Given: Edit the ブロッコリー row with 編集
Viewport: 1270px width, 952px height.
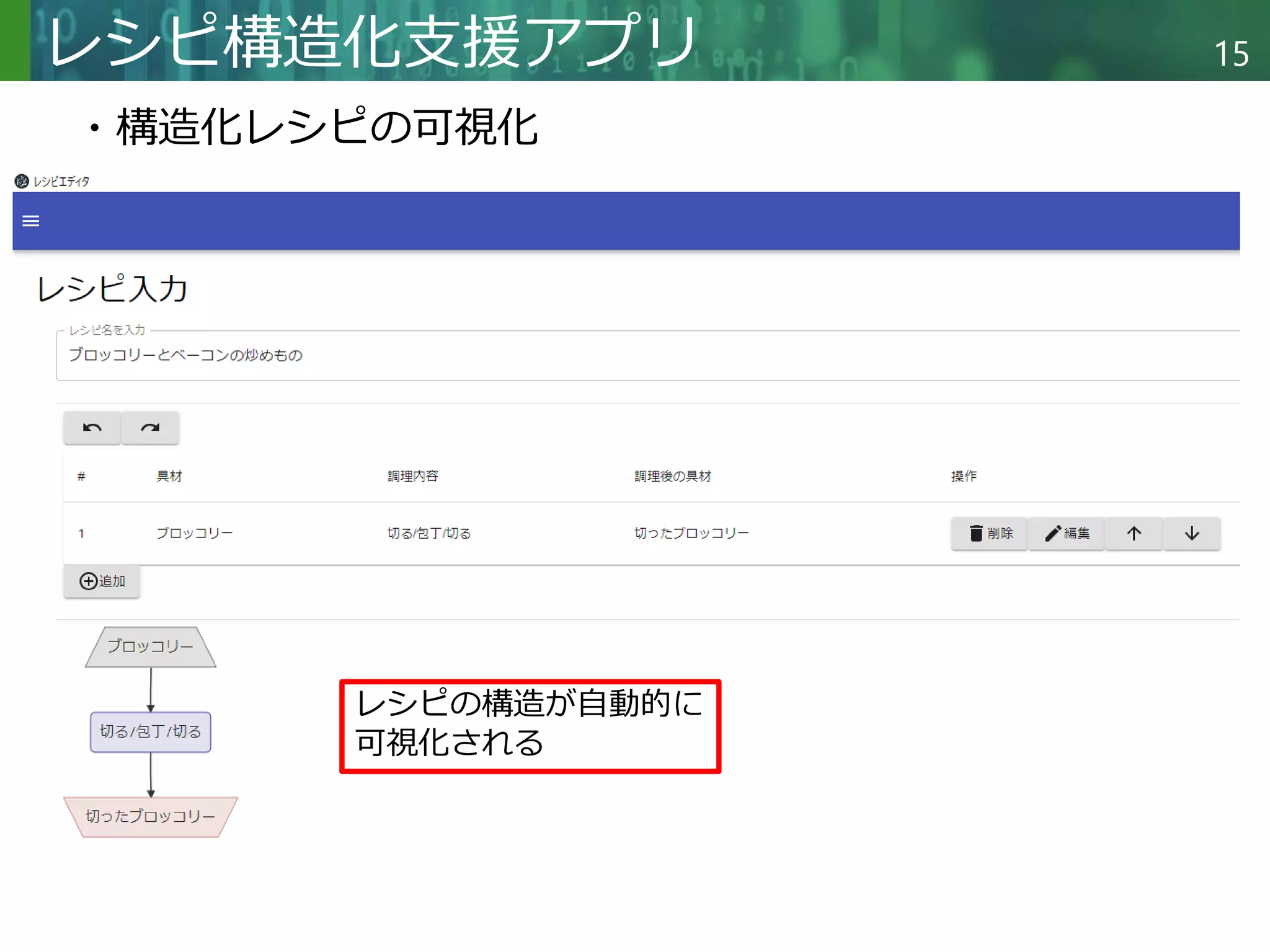Looking at the screenshot, I should point(1067,534).
